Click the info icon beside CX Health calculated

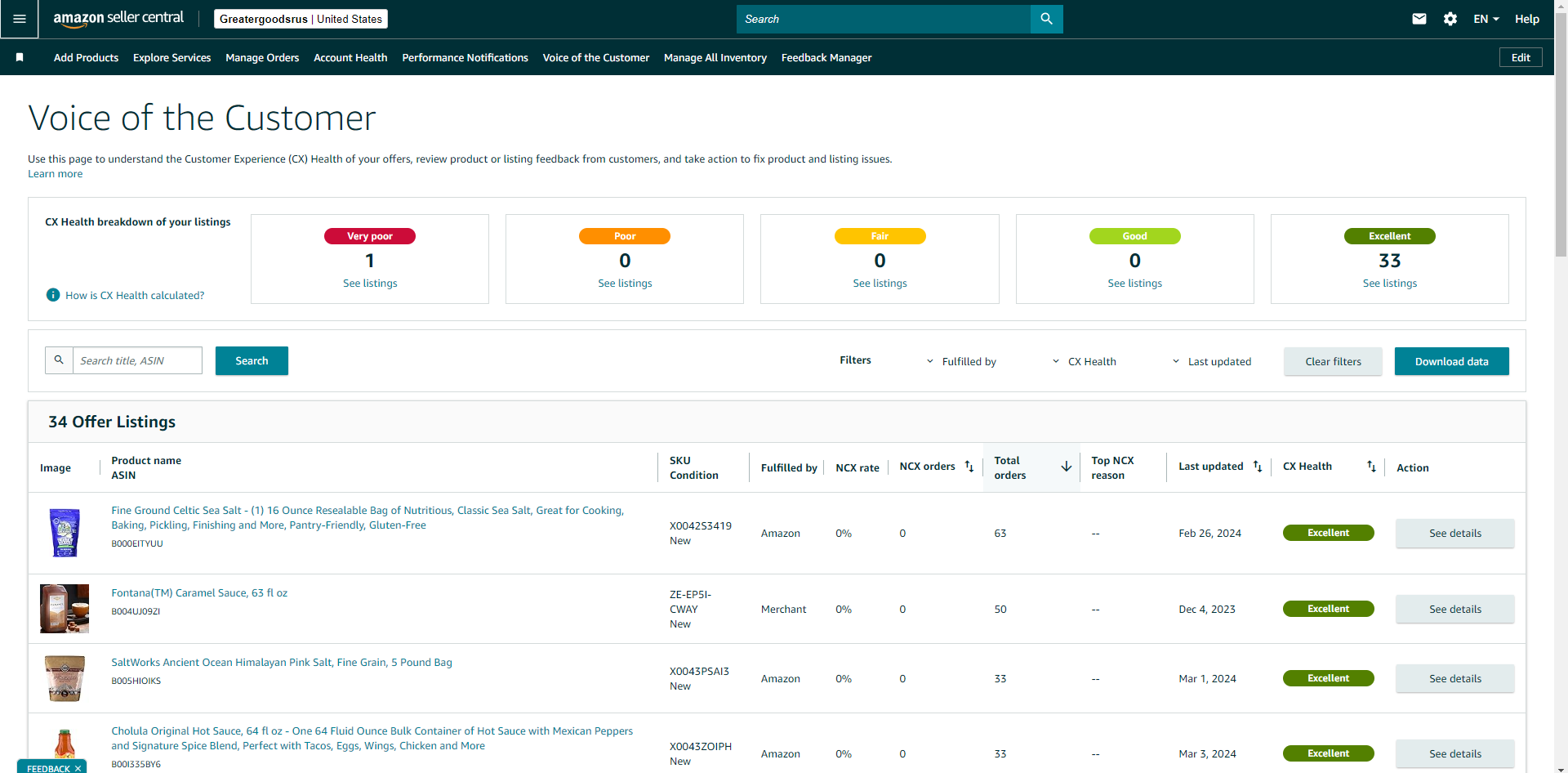click(53, 295)
